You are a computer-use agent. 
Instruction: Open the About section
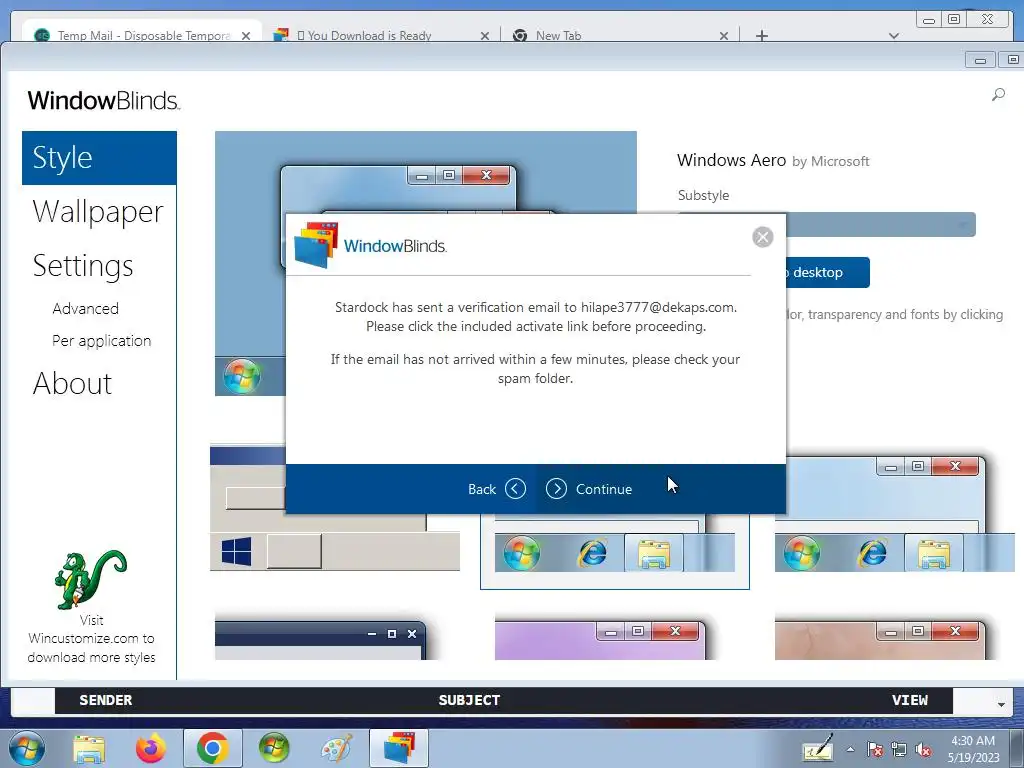coord(72,383)
